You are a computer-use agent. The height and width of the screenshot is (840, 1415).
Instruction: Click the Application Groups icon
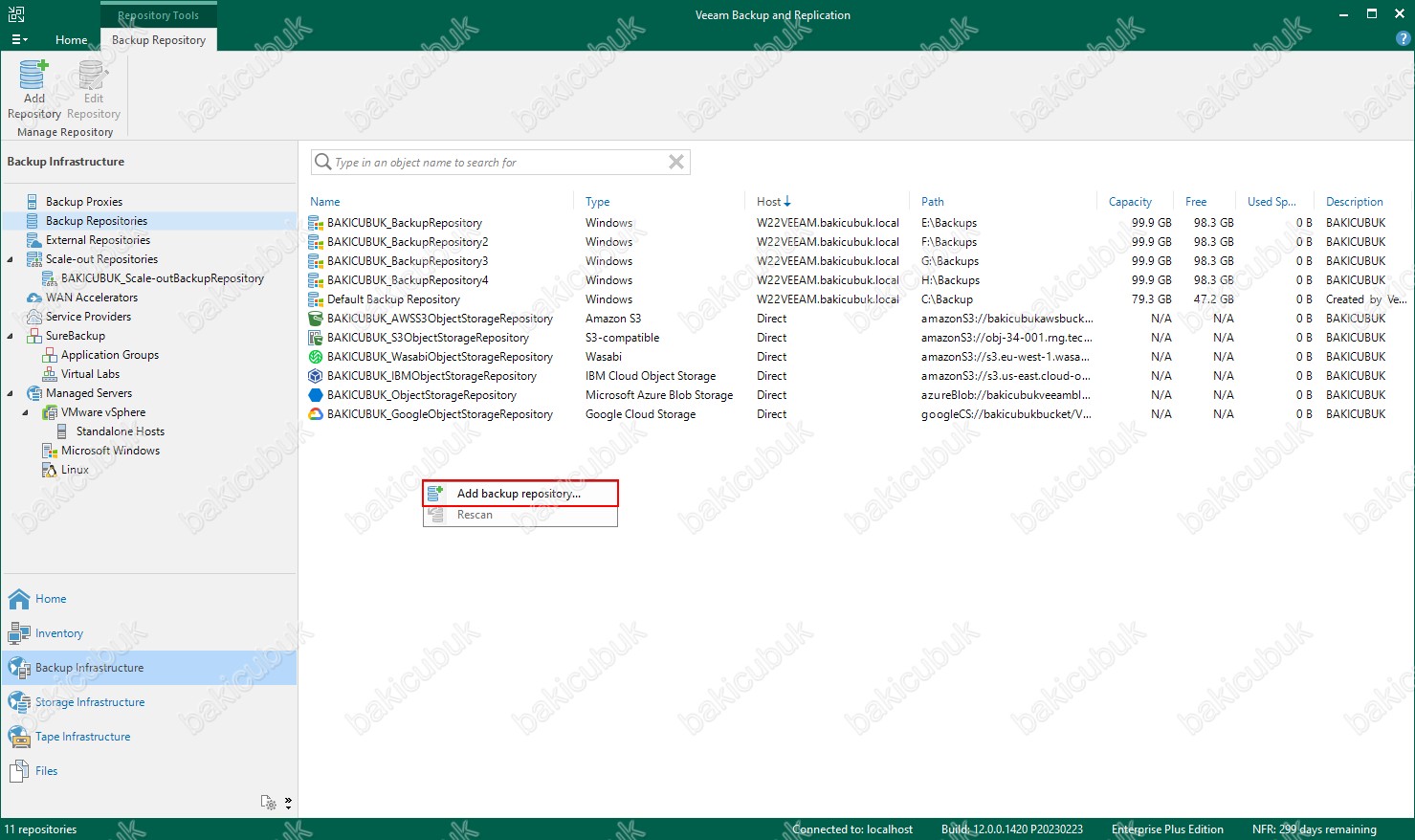point(50,355)
